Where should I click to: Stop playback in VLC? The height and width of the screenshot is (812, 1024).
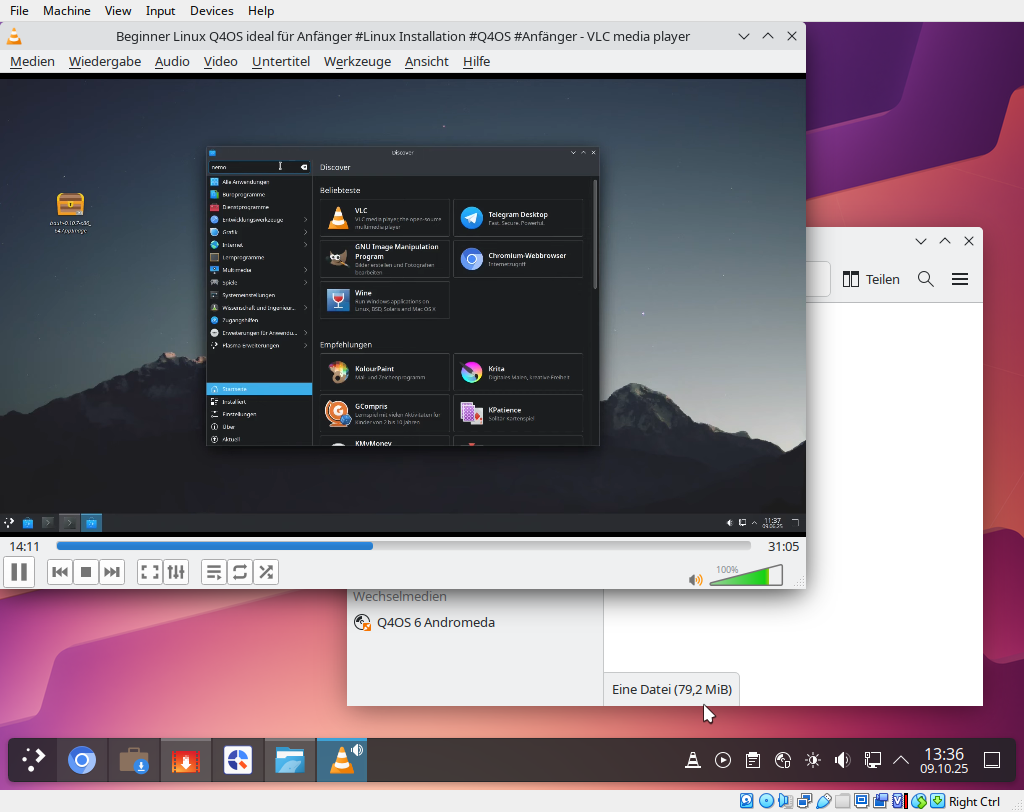point(86,572)
